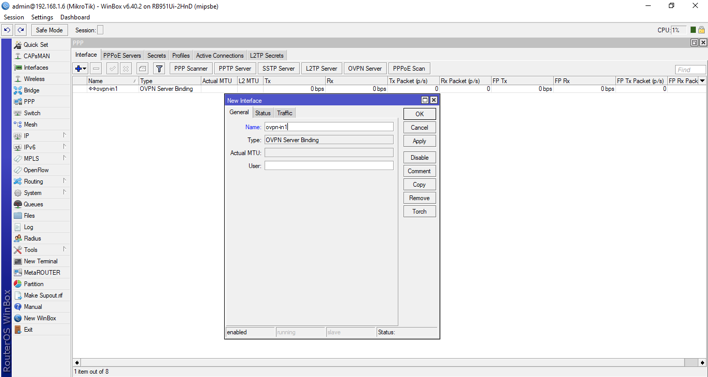Expand the Routing submenu
Screen dimensions: 708x377
point(64,181)
